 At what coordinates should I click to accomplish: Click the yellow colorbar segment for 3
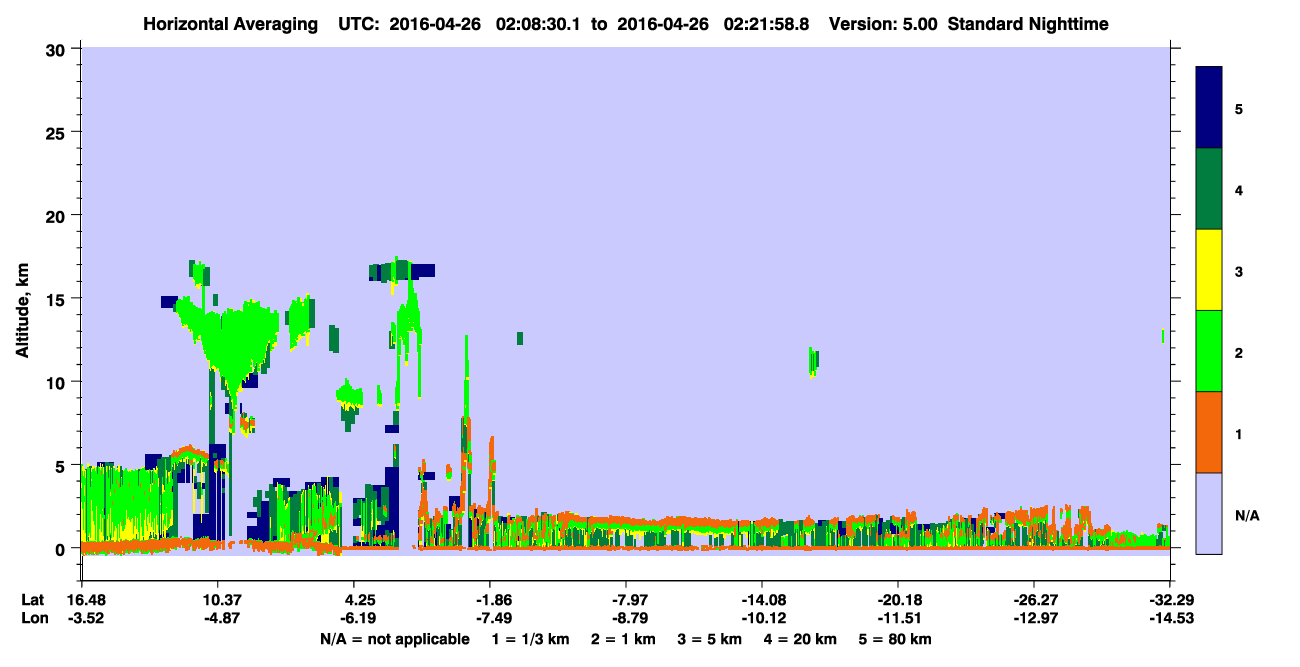pyautogui.click(x=1209, y=270)
